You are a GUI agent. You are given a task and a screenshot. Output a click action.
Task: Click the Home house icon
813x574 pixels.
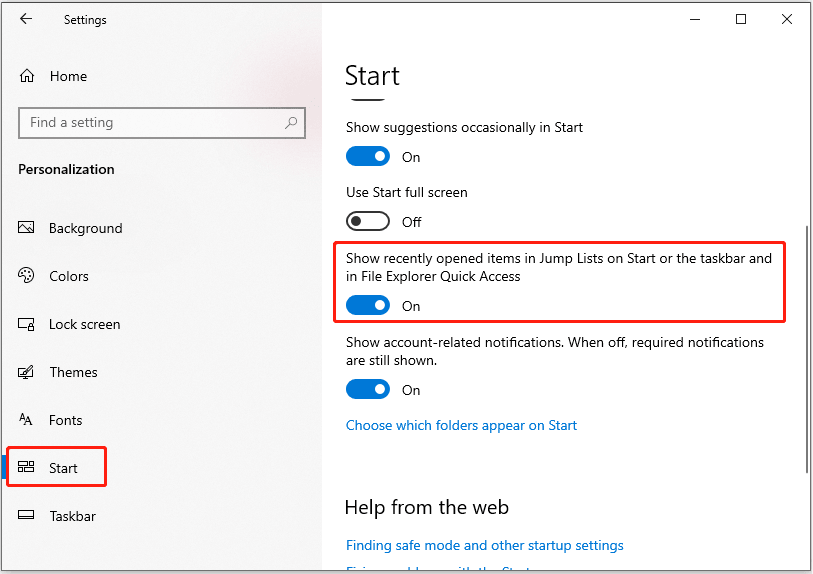click(27, 76)
